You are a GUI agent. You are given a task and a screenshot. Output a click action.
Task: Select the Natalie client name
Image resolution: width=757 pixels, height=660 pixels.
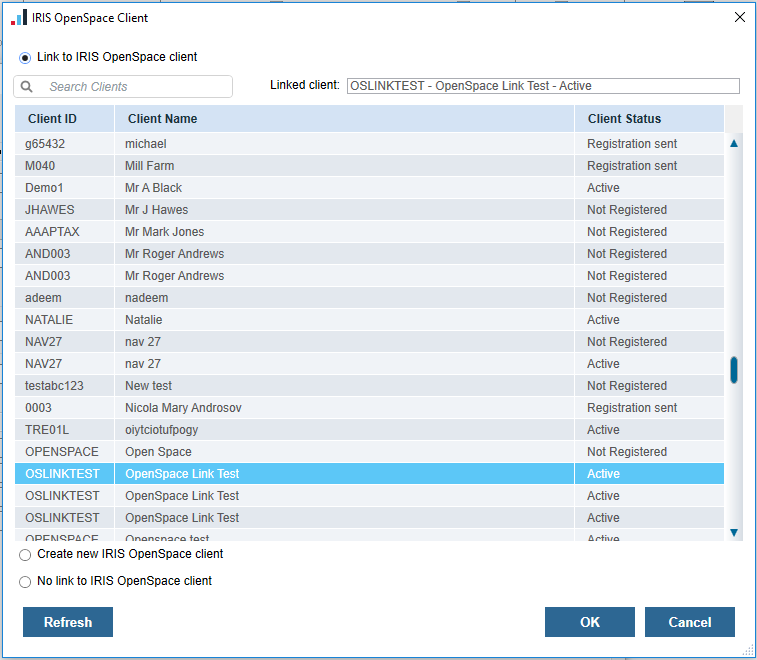[x=144, y=320]
